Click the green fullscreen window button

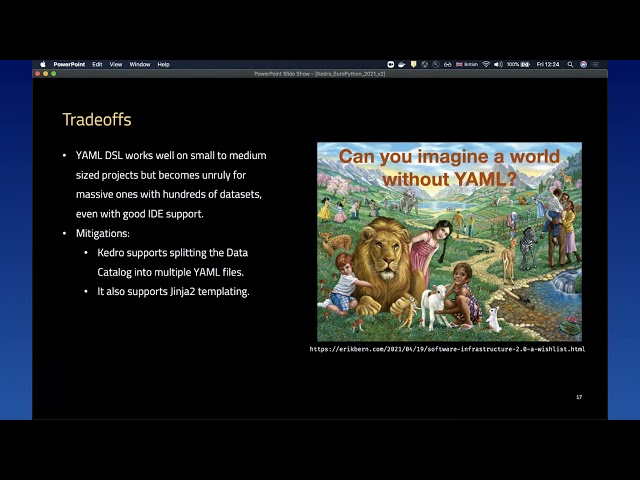pos(53,73)
